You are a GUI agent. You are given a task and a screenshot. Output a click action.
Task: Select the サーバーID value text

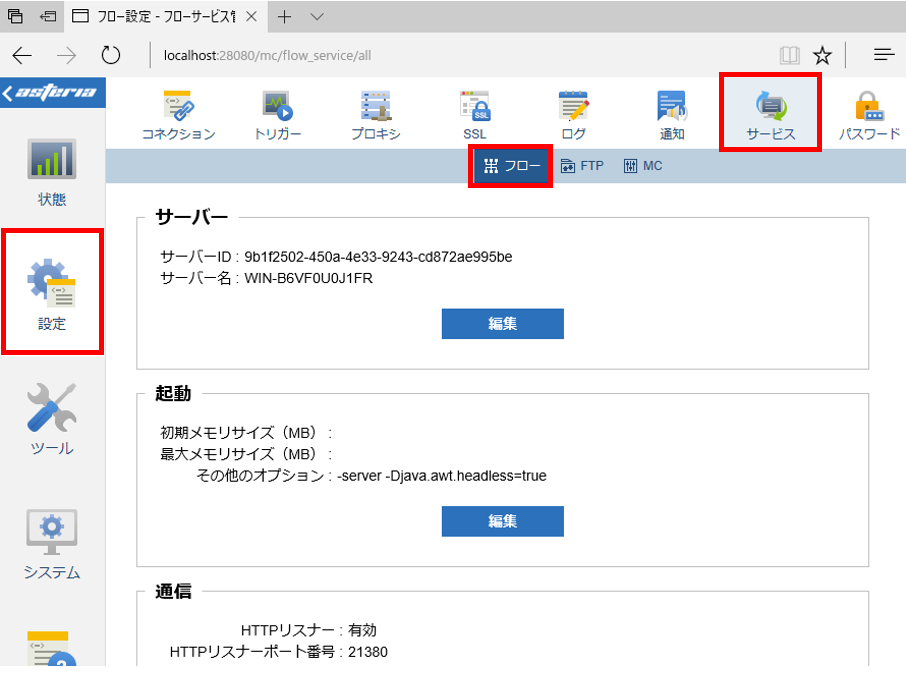click(378, 257)
